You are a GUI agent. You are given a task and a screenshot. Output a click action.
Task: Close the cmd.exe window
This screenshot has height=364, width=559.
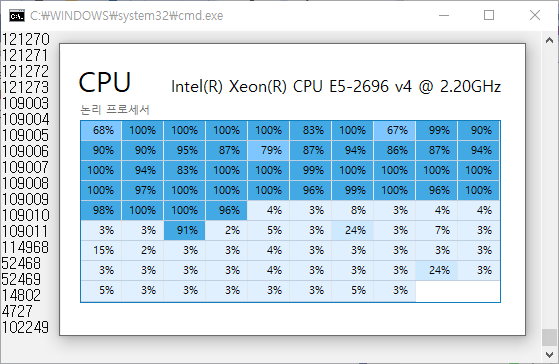click(x=535, y=15)
